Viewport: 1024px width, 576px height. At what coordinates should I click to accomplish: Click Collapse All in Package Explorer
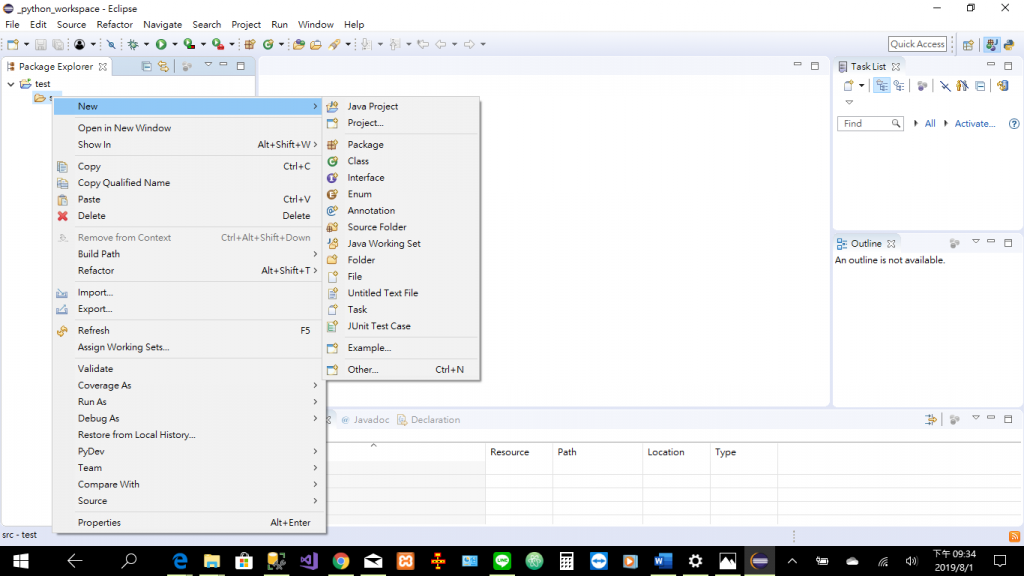(x=146, y=66)
